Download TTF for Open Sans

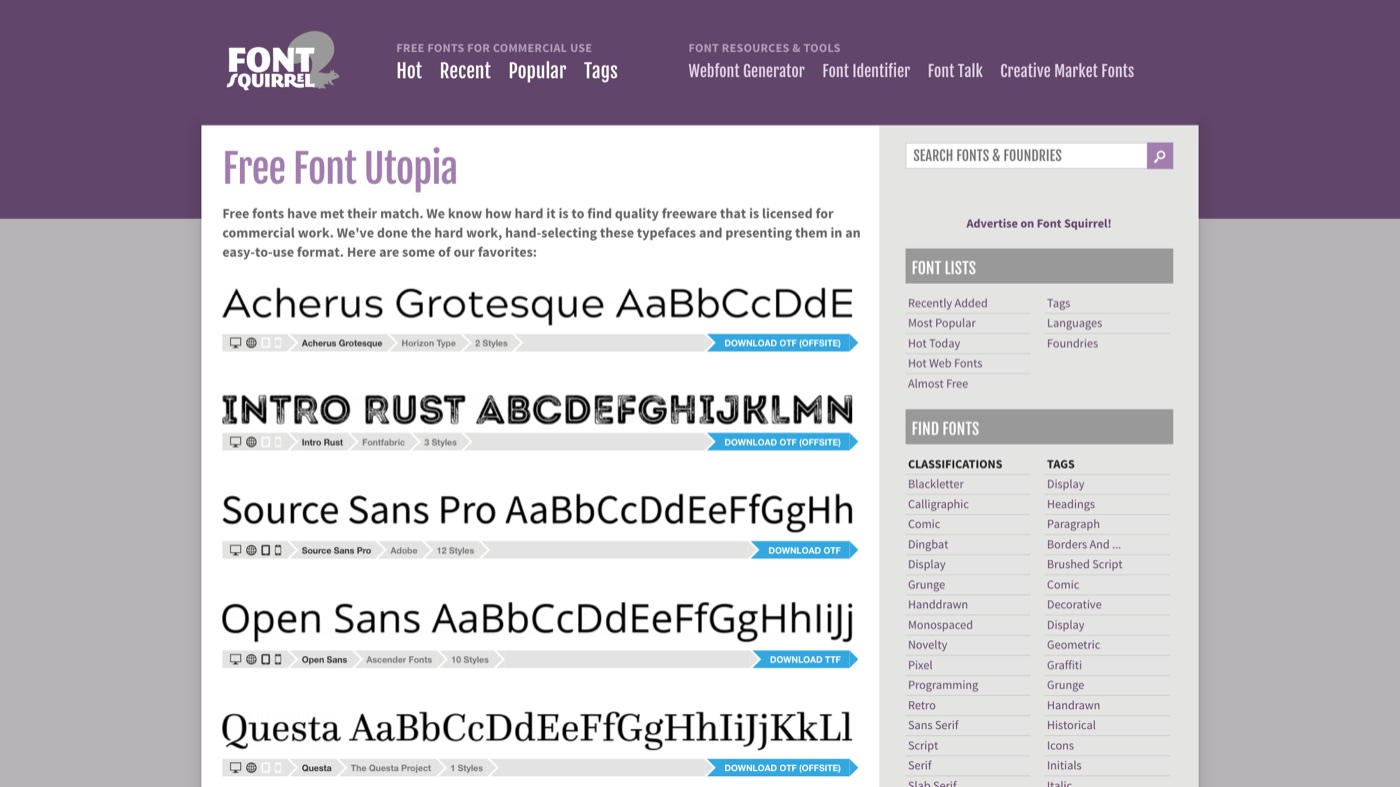[x=804, y=659]
